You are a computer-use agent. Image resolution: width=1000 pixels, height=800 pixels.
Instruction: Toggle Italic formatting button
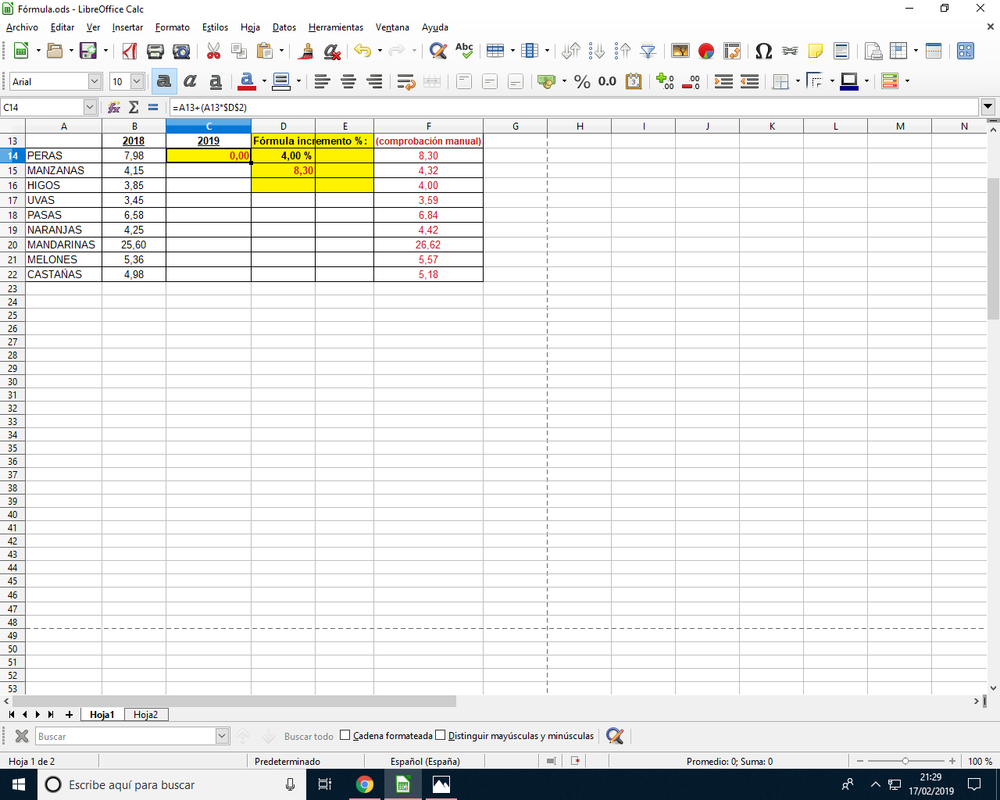click(189, 81)
